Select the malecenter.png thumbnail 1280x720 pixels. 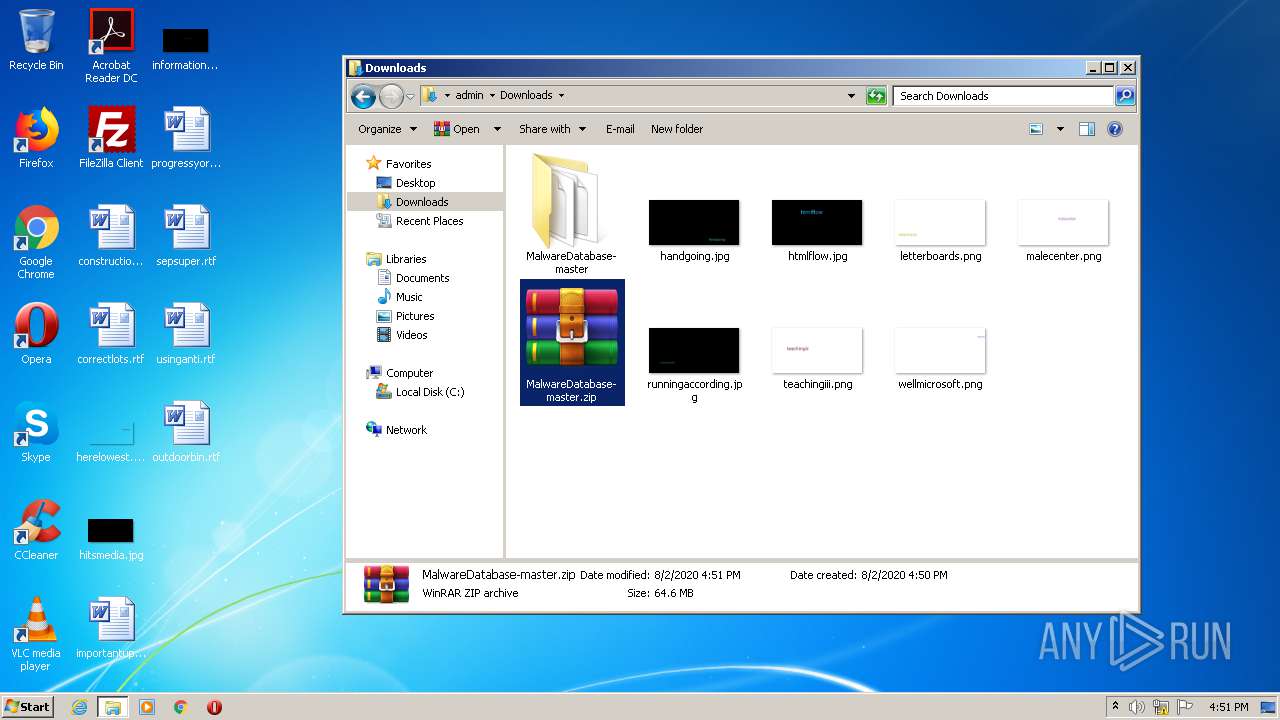pos(1063,231)
